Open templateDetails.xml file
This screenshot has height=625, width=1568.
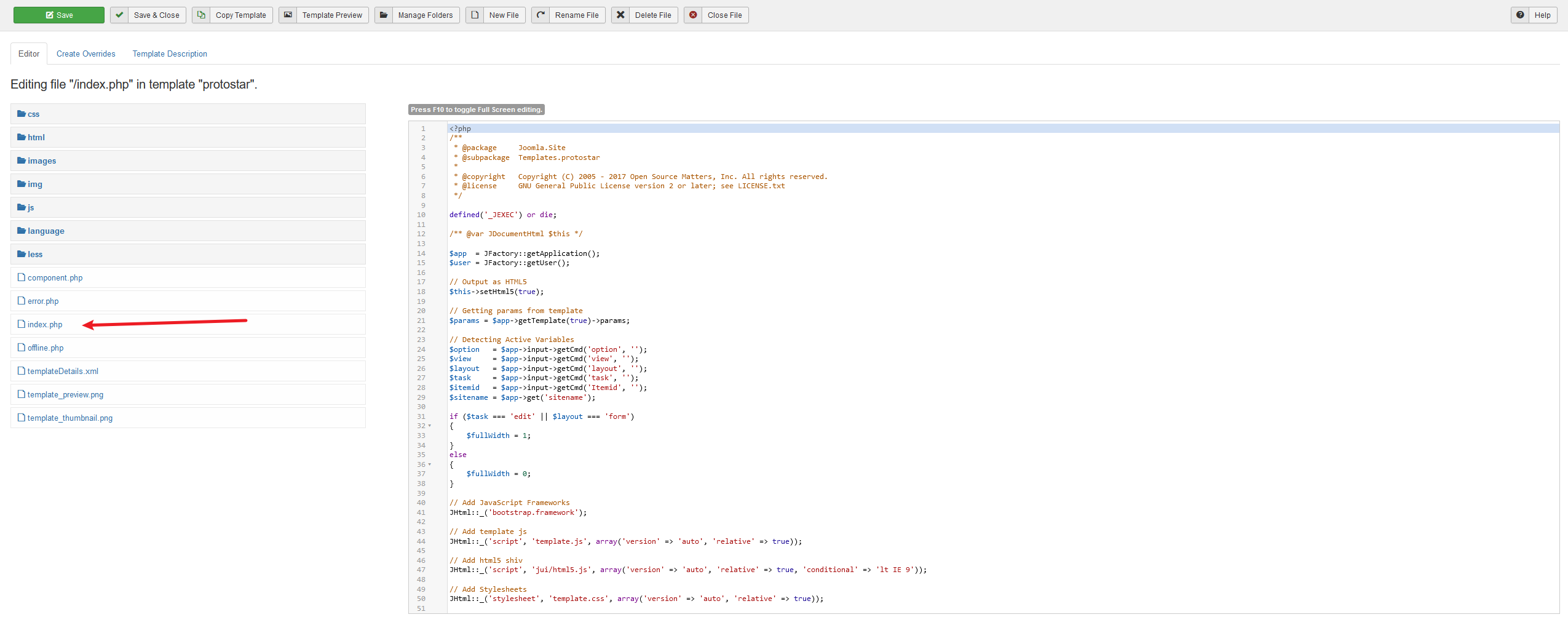(x=188, y=371)
